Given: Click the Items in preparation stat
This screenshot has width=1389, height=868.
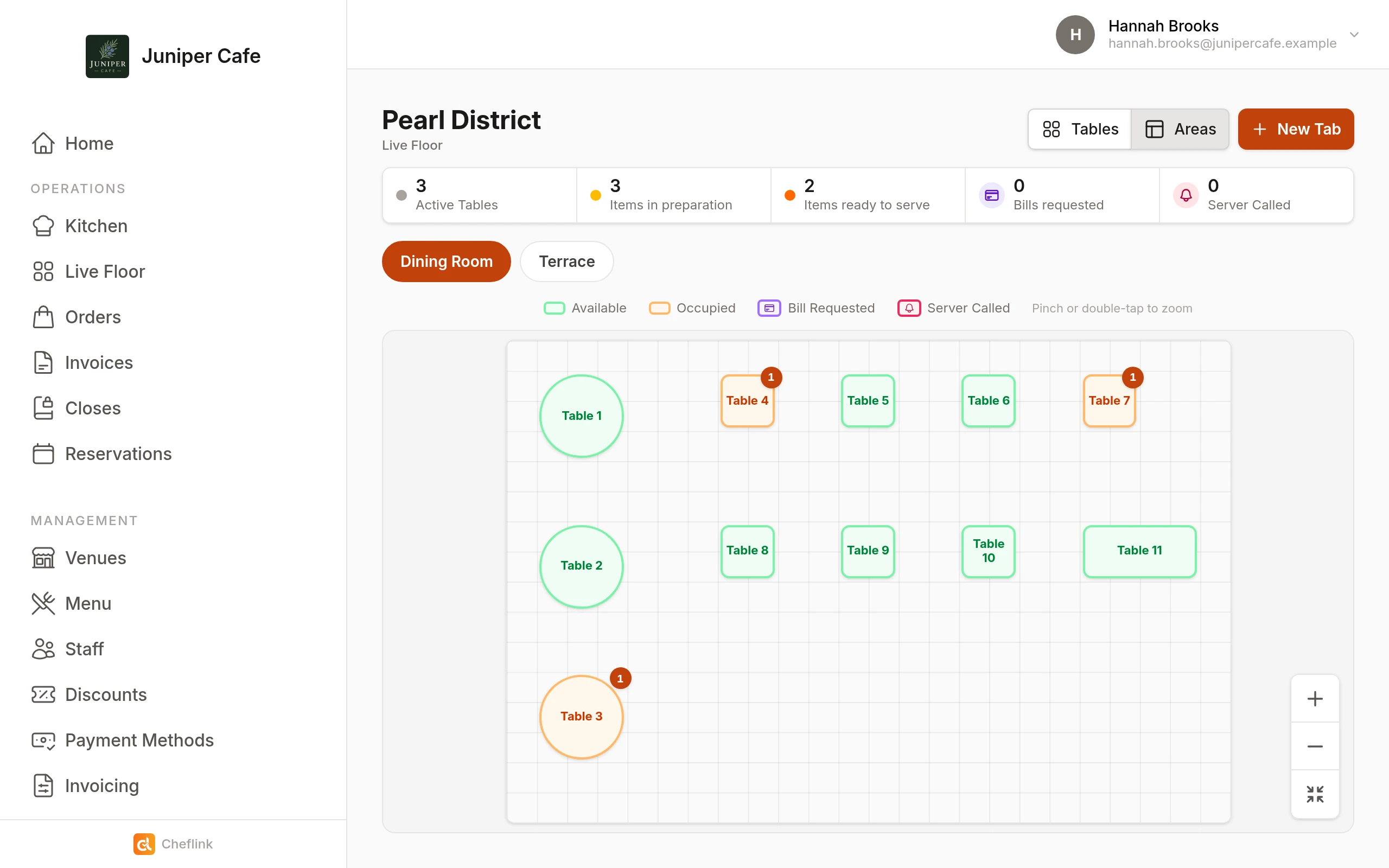Looking at the screenshot, I should coord(674,195).
